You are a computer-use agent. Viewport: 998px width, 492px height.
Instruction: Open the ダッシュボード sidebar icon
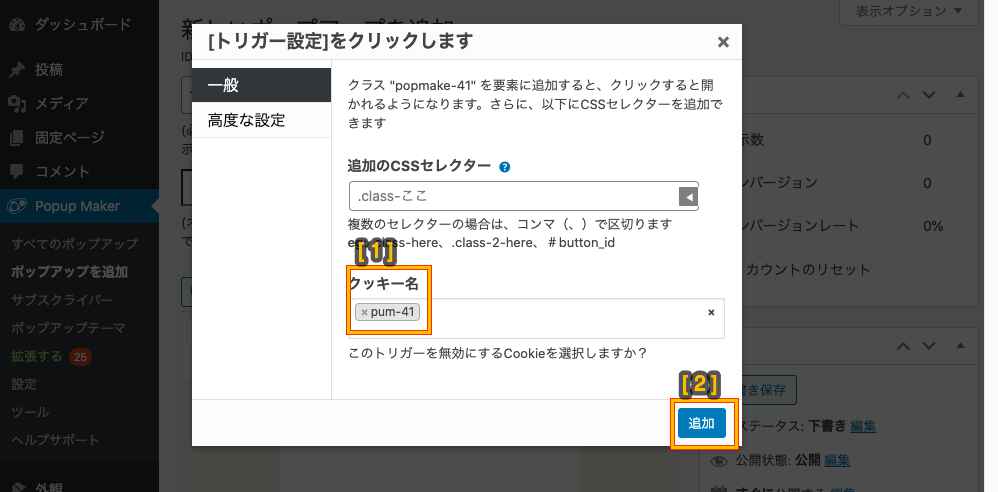[17, 25]
